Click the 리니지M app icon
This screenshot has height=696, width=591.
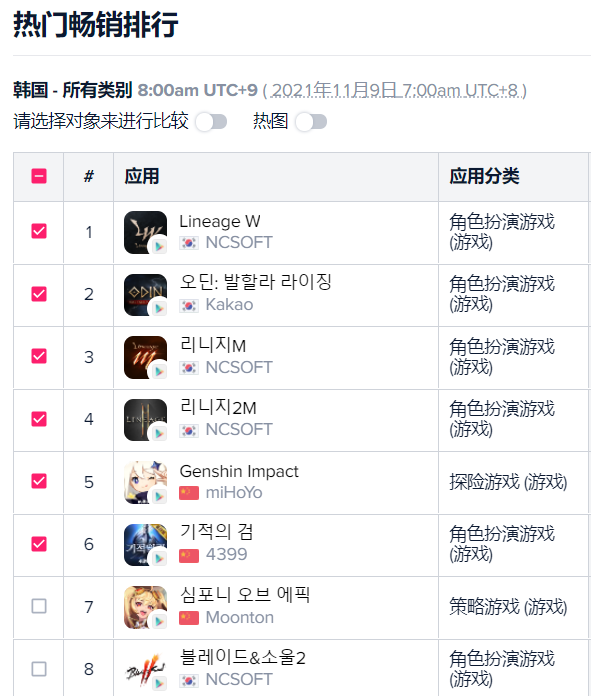point(146,357)
